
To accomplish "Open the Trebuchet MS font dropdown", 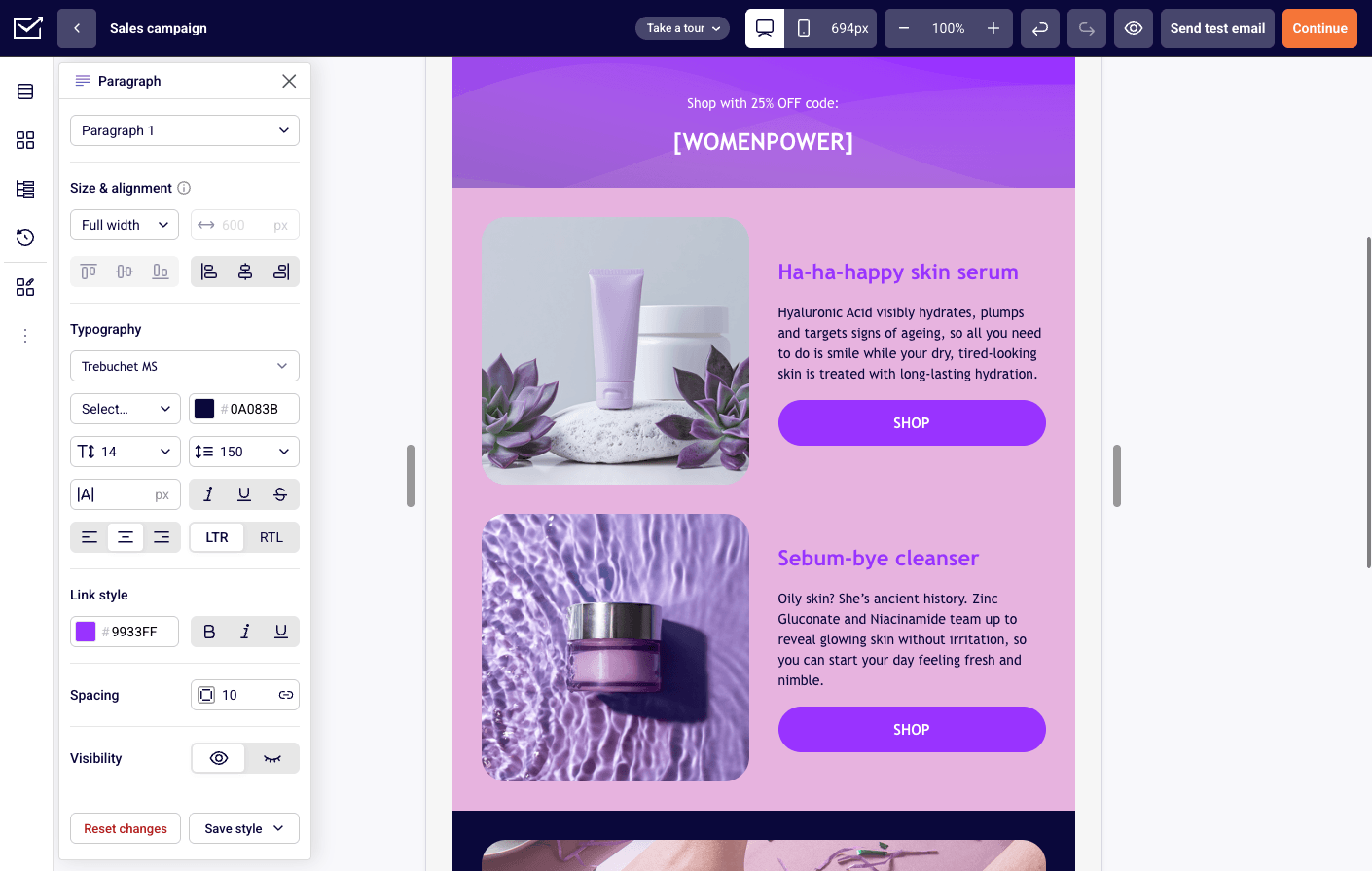I will 185,366.
